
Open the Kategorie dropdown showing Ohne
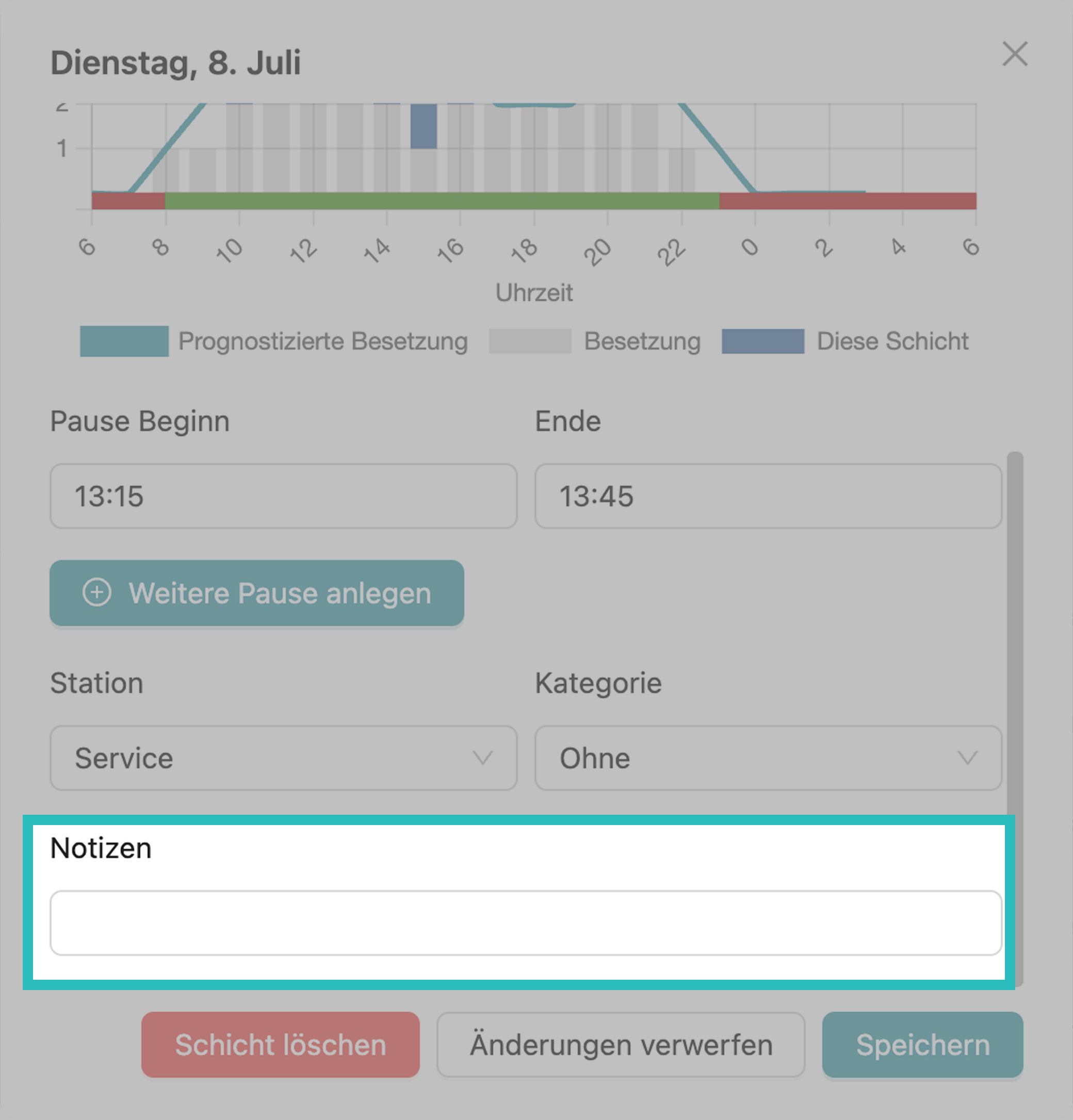click(768, 757)
